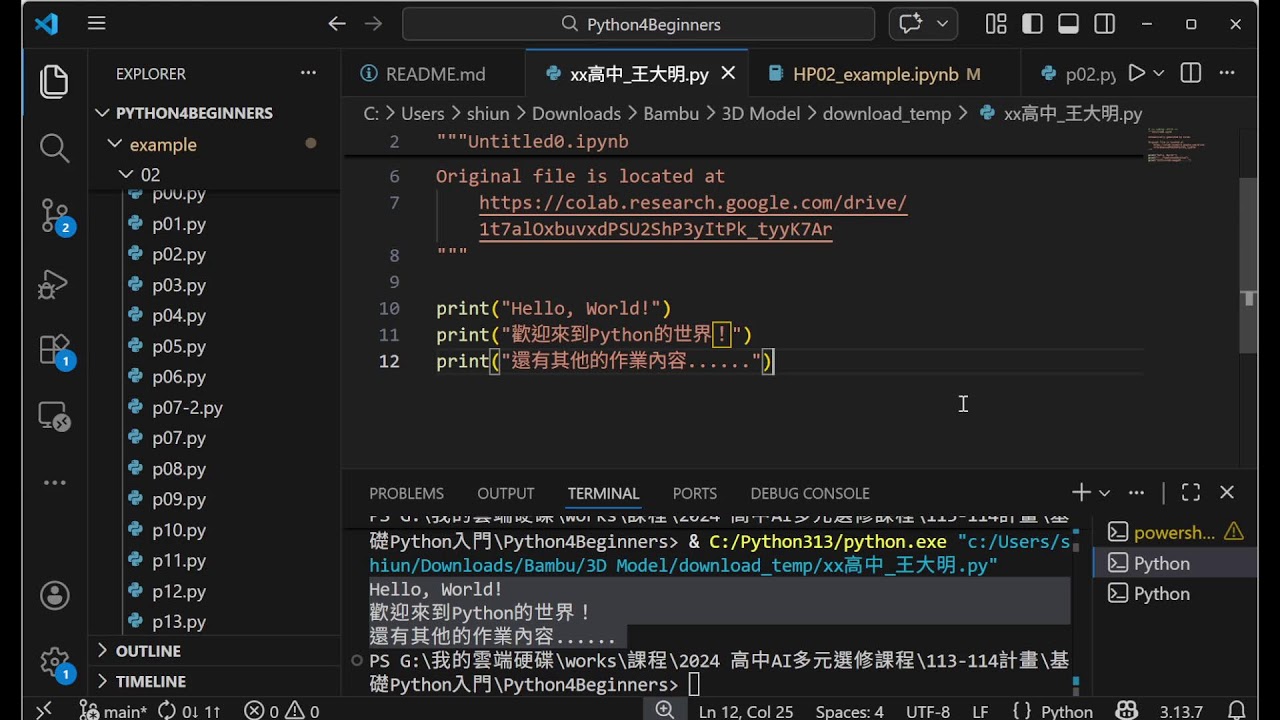Select Python interpreter 3.13.7 in status bar
The width and height of the screenshot is (1280, 720).
[x=1180, y=711]
